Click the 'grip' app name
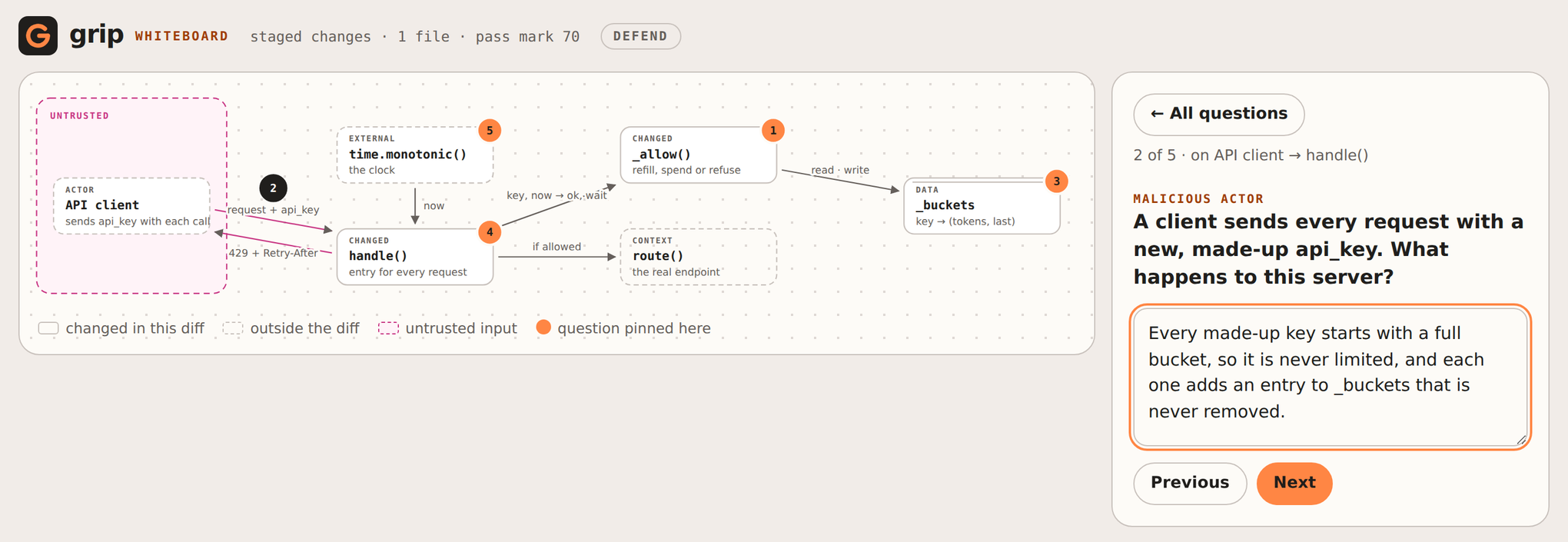 pyautogui.click(x=97, y=35)
